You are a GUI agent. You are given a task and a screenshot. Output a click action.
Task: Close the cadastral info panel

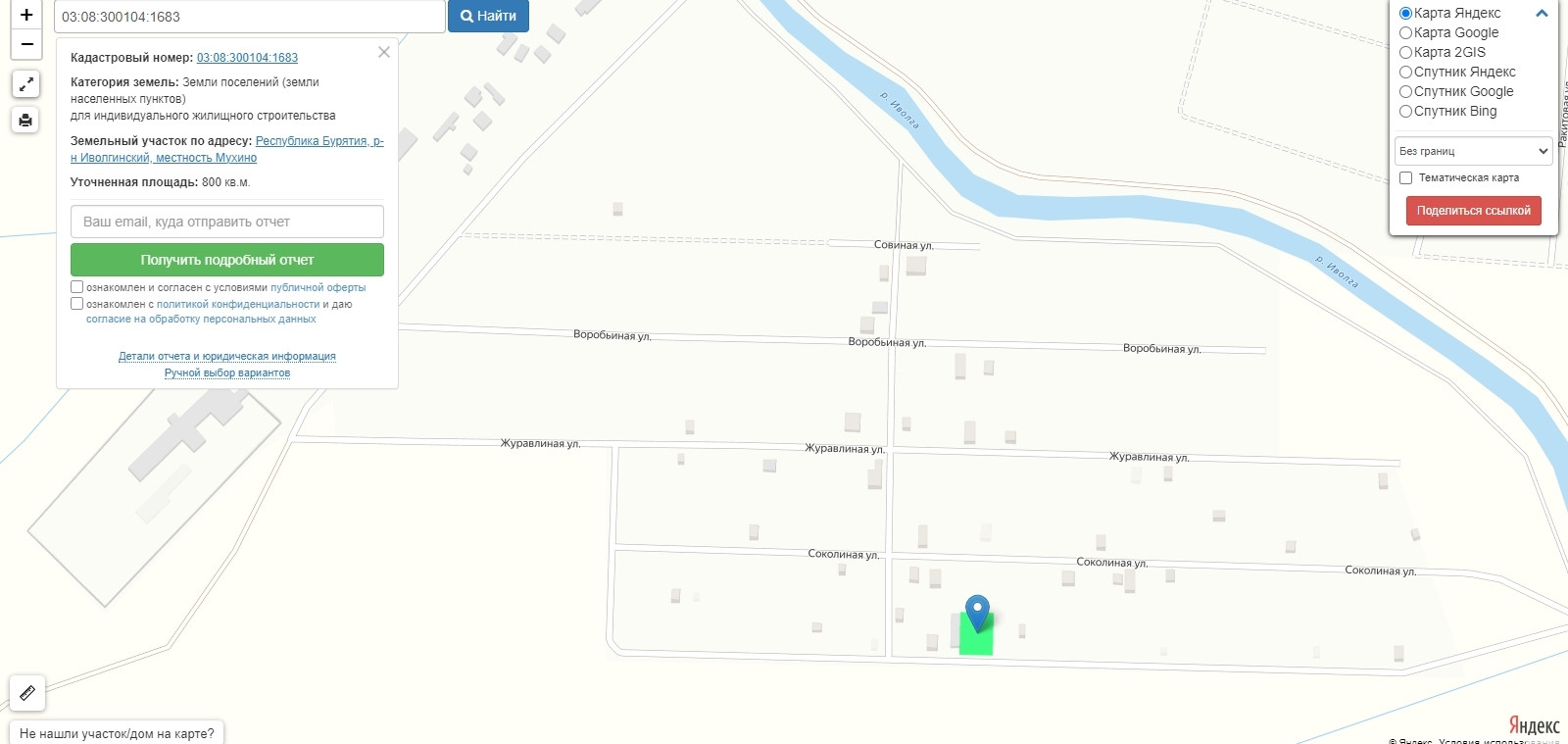click(x=384, y=52)
